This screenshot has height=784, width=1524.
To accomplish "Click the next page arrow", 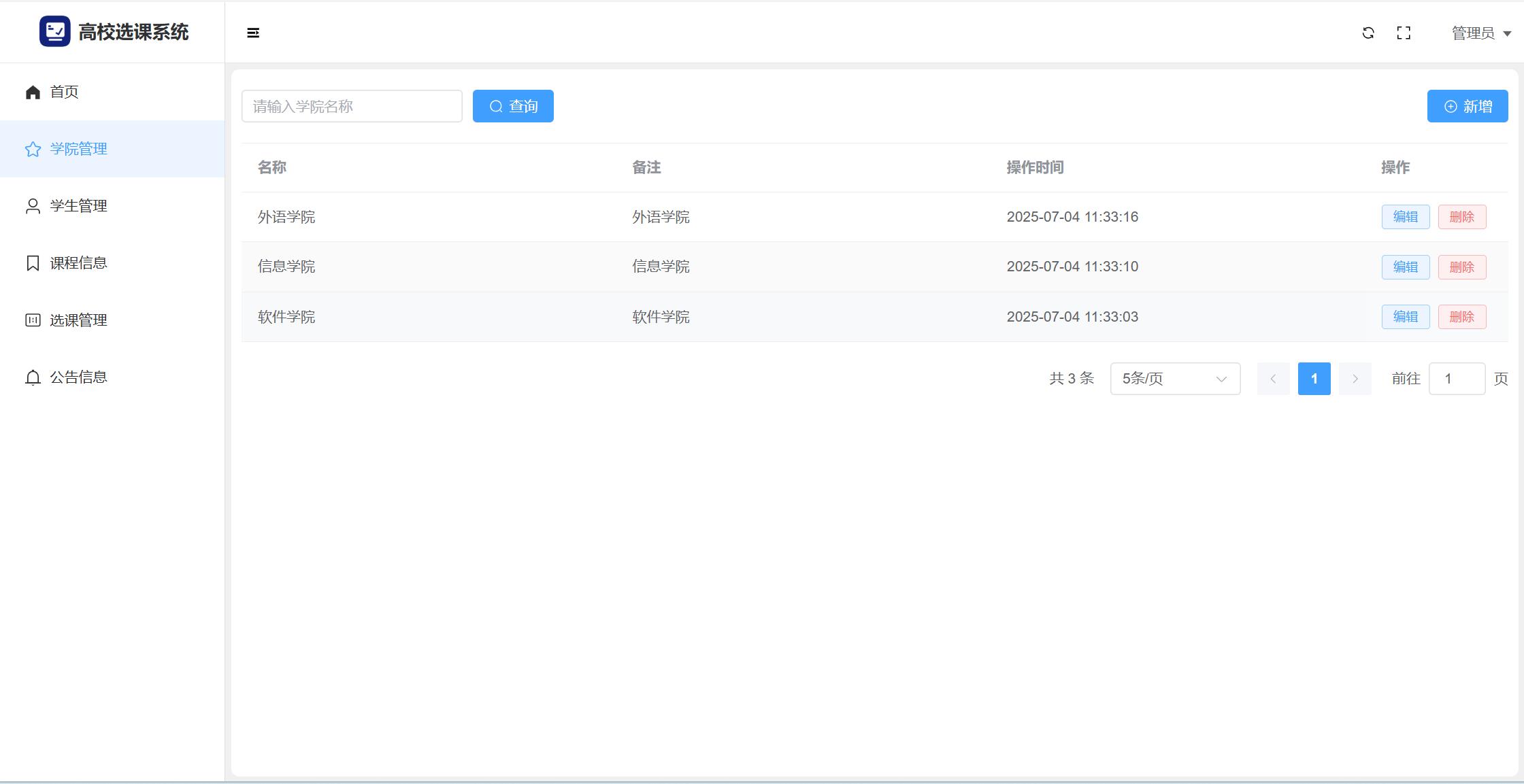I will 1355,379.
